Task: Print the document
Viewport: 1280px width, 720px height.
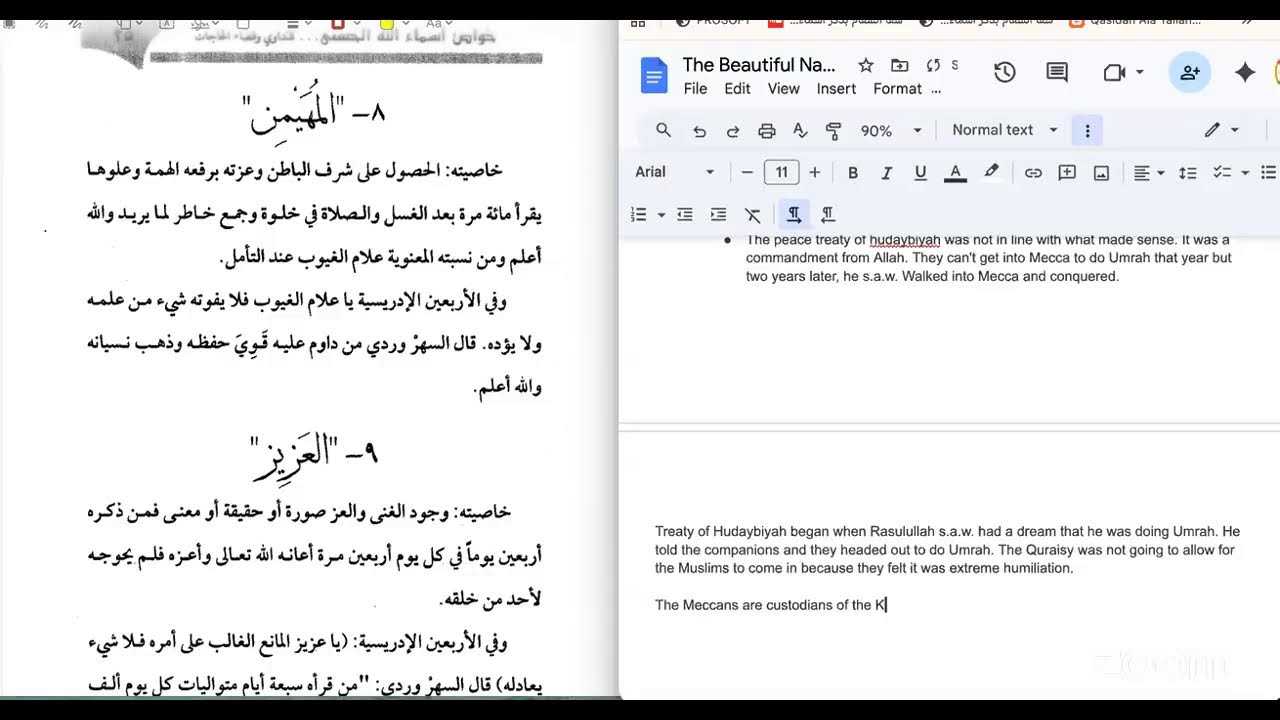Action: pyautogui.click(x=766, y=131)
